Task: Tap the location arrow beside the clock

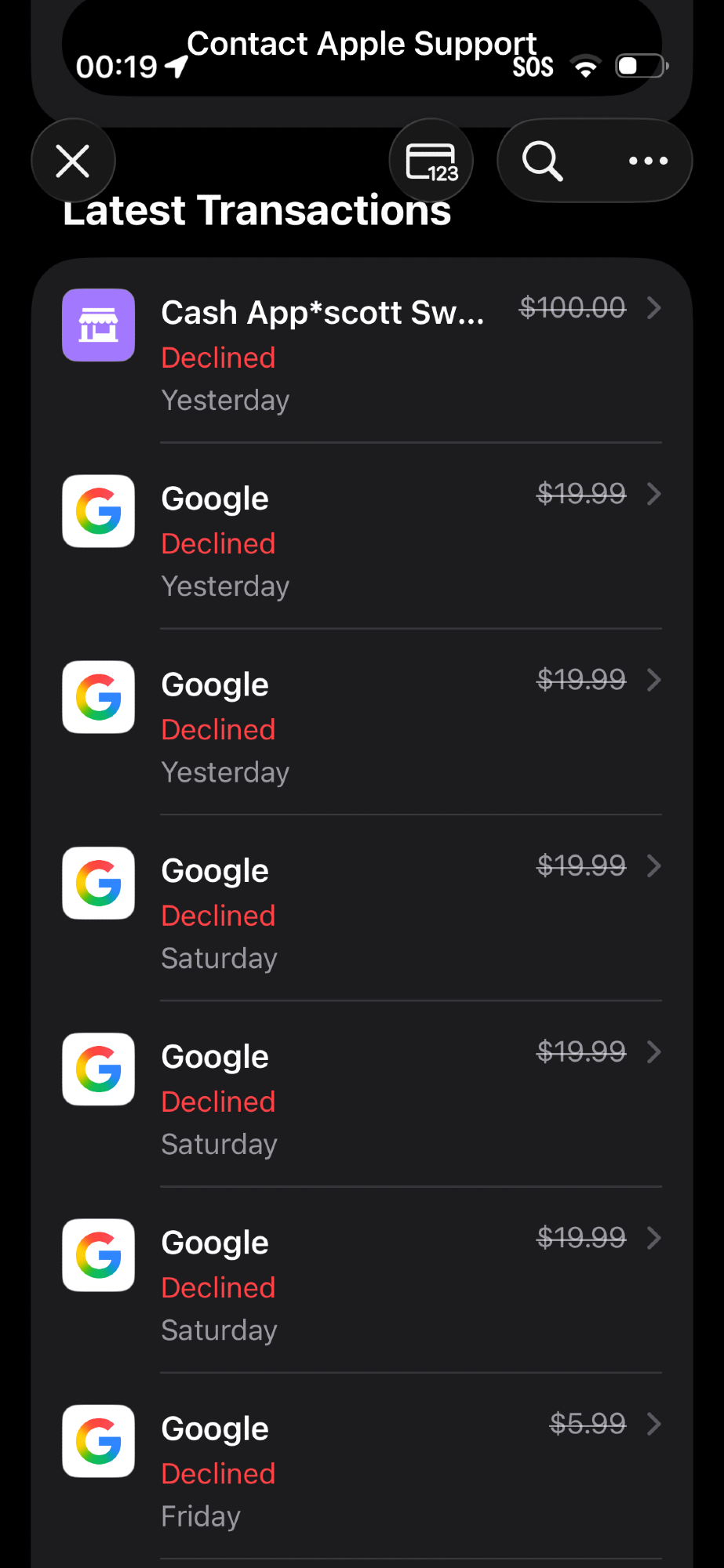Action: tap(177, 67)
